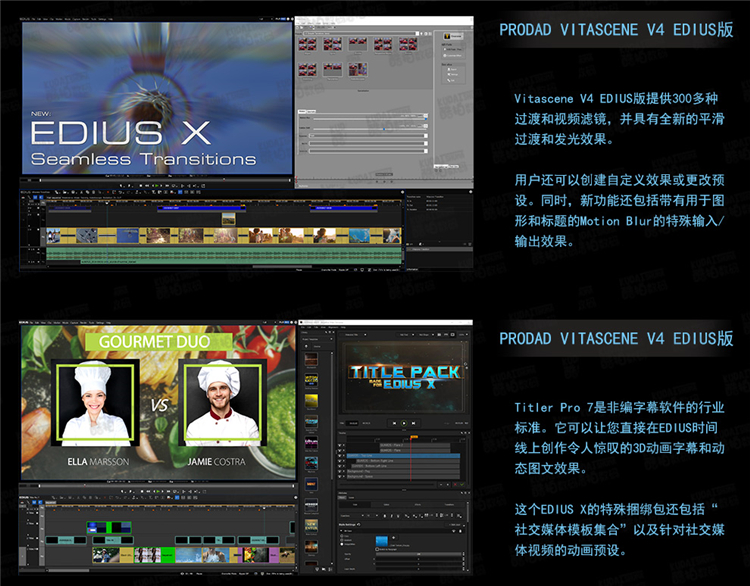Viewport: 750px width, 586px height.
Task: Toggle visibility of the top Titler Pro timeline layer
Action: tap(341, 441)
